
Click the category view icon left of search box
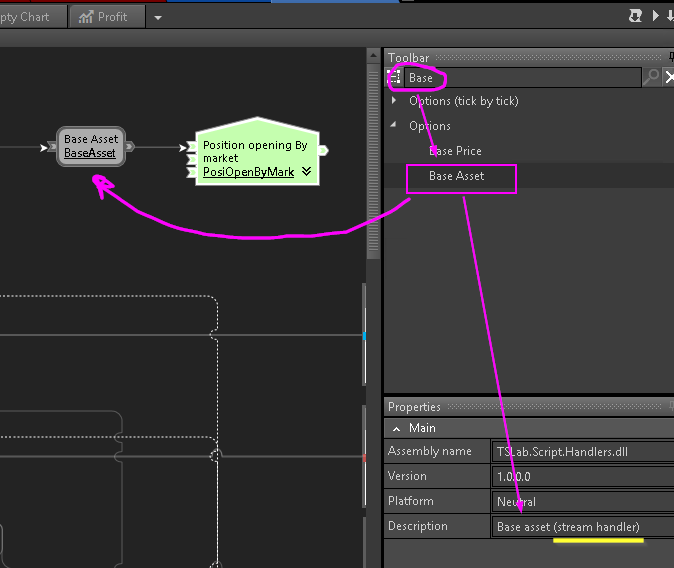coord(395,77)
